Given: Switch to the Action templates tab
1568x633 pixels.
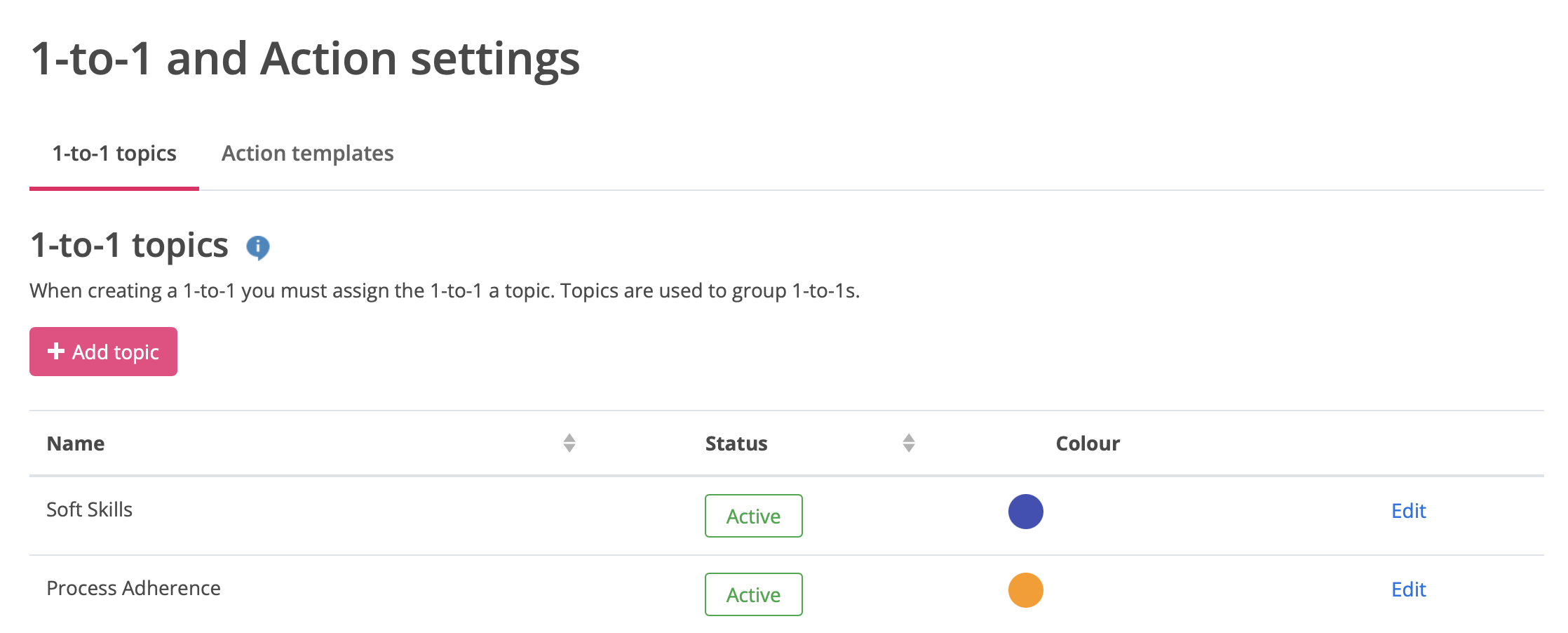Looking at the screenshot, I should [x=307, y=154].
